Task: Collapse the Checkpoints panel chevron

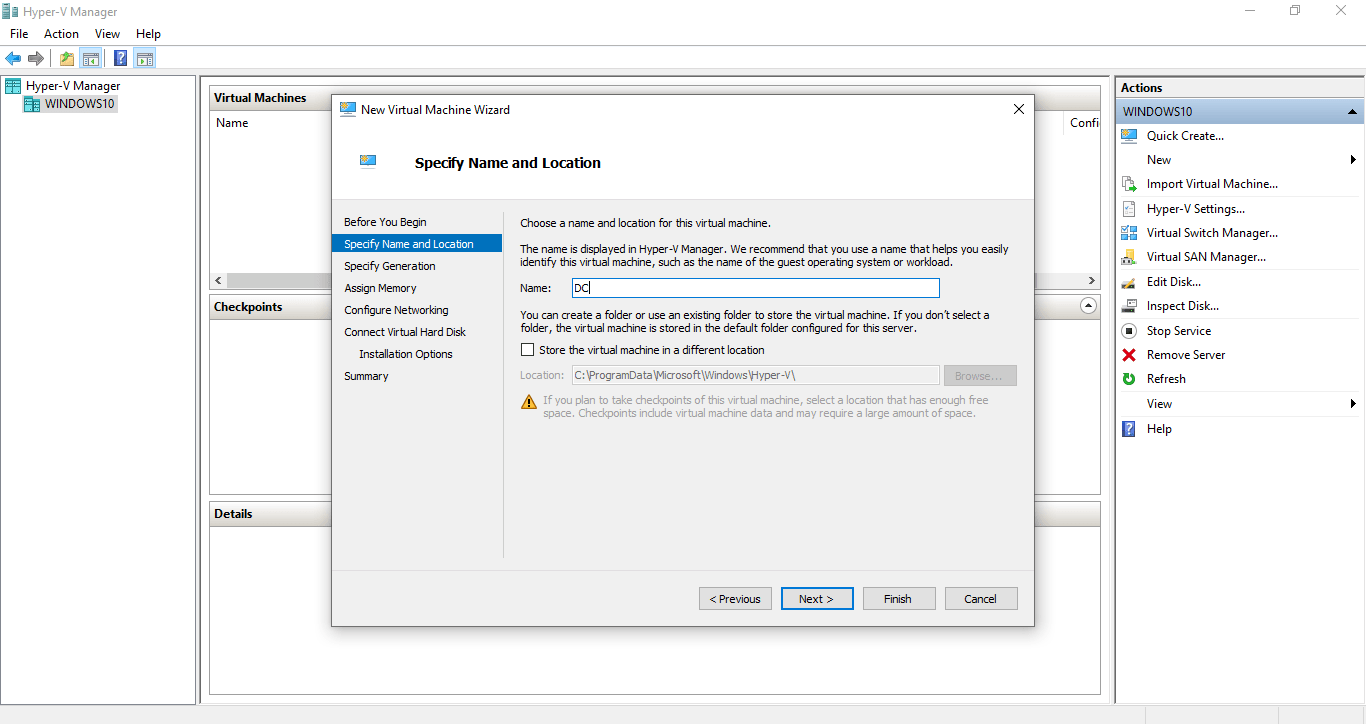Action: (x=1089, y=306)
